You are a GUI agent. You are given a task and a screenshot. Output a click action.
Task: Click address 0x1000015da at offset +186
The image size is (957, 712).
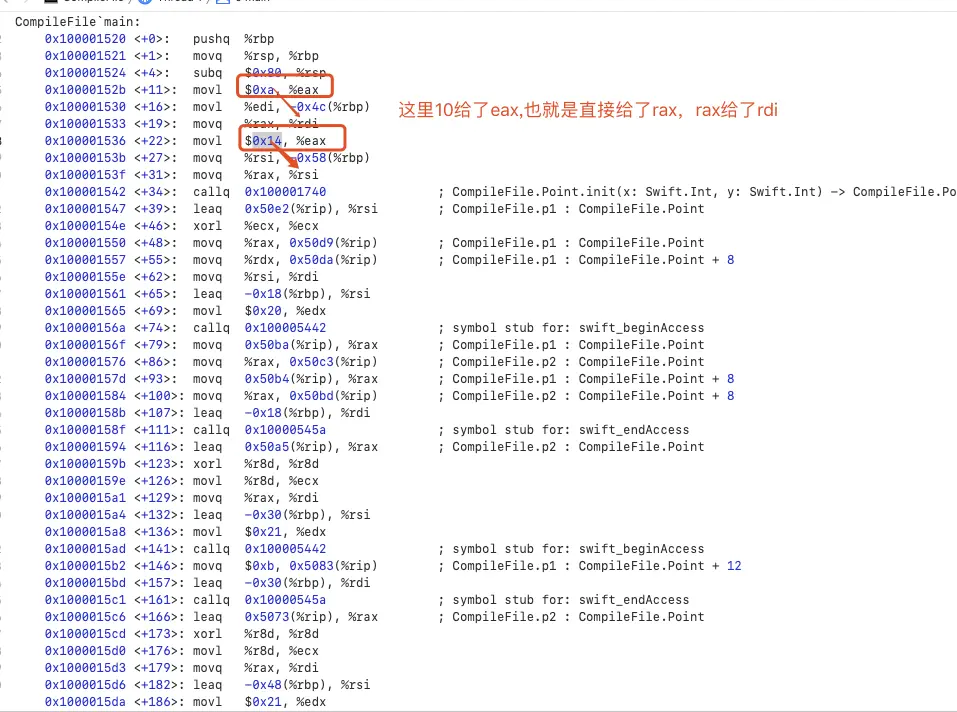tap(85, 702)
